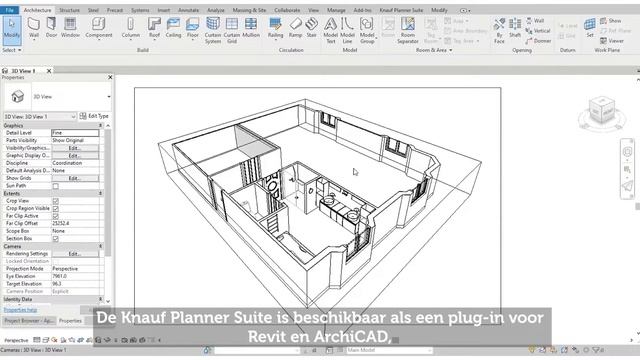Select the Shaft opening tool
Screen dimensions: 640x360
tap(515, 28)
